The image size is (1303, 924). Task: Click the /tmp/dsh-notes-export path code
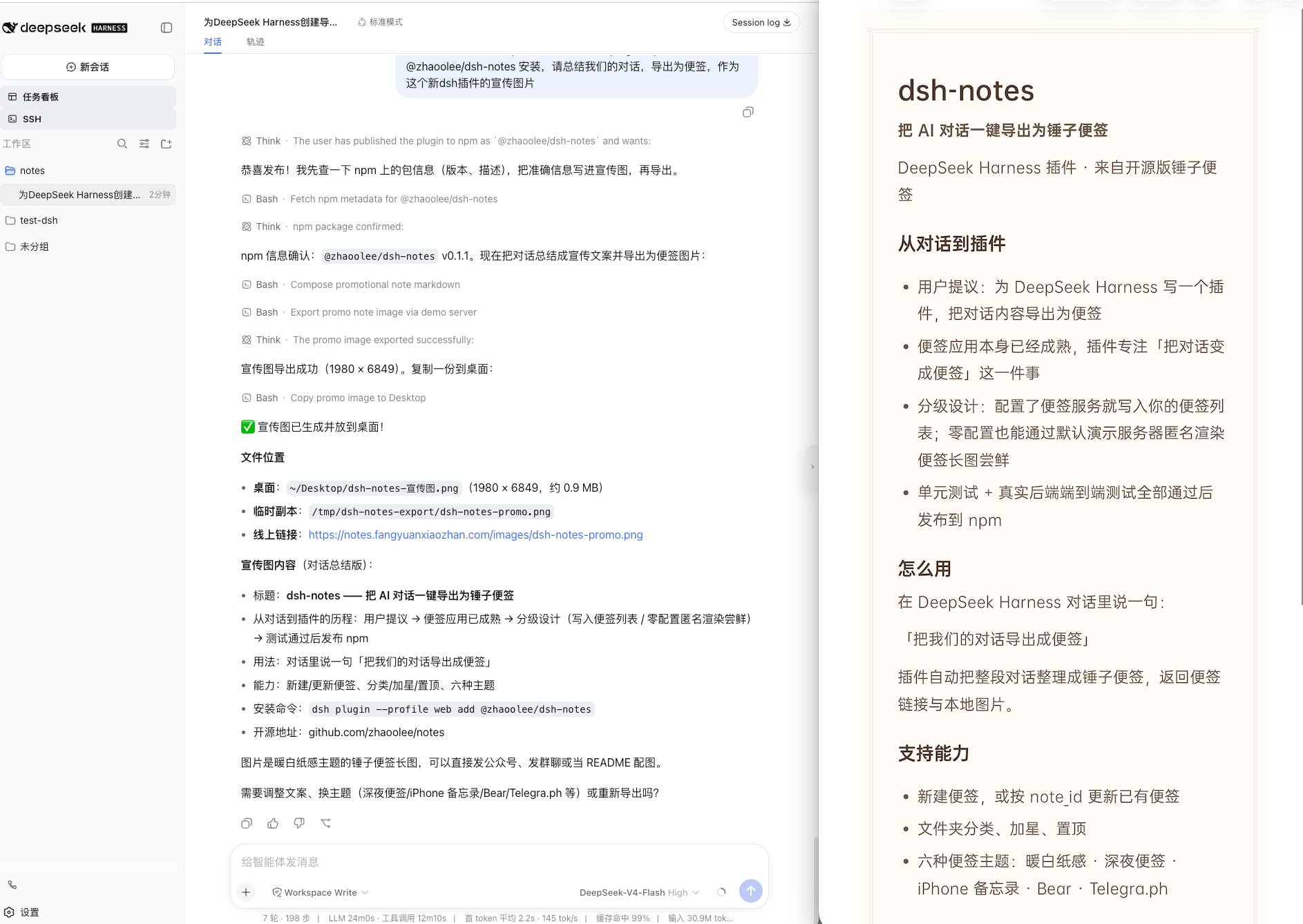431,512
